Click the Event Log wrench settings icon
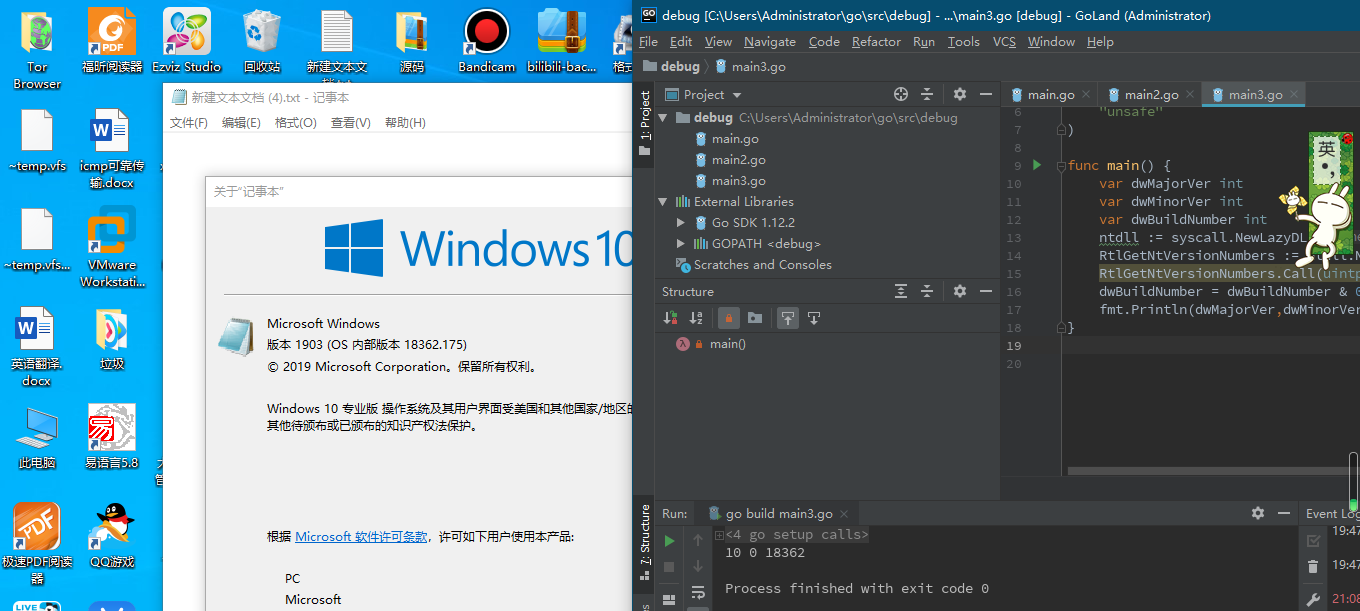 tap(1313, 598)
